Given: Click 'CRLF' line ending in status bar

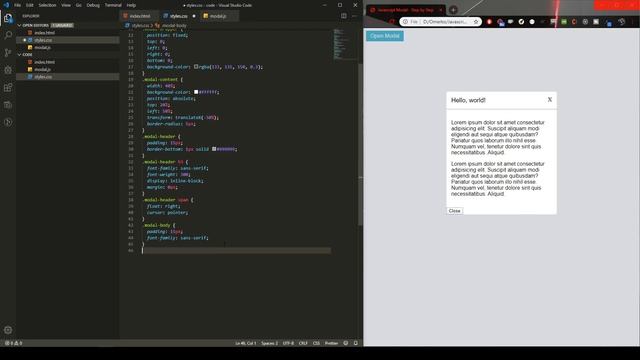Looking at the screenshot, I should (303, 343).
